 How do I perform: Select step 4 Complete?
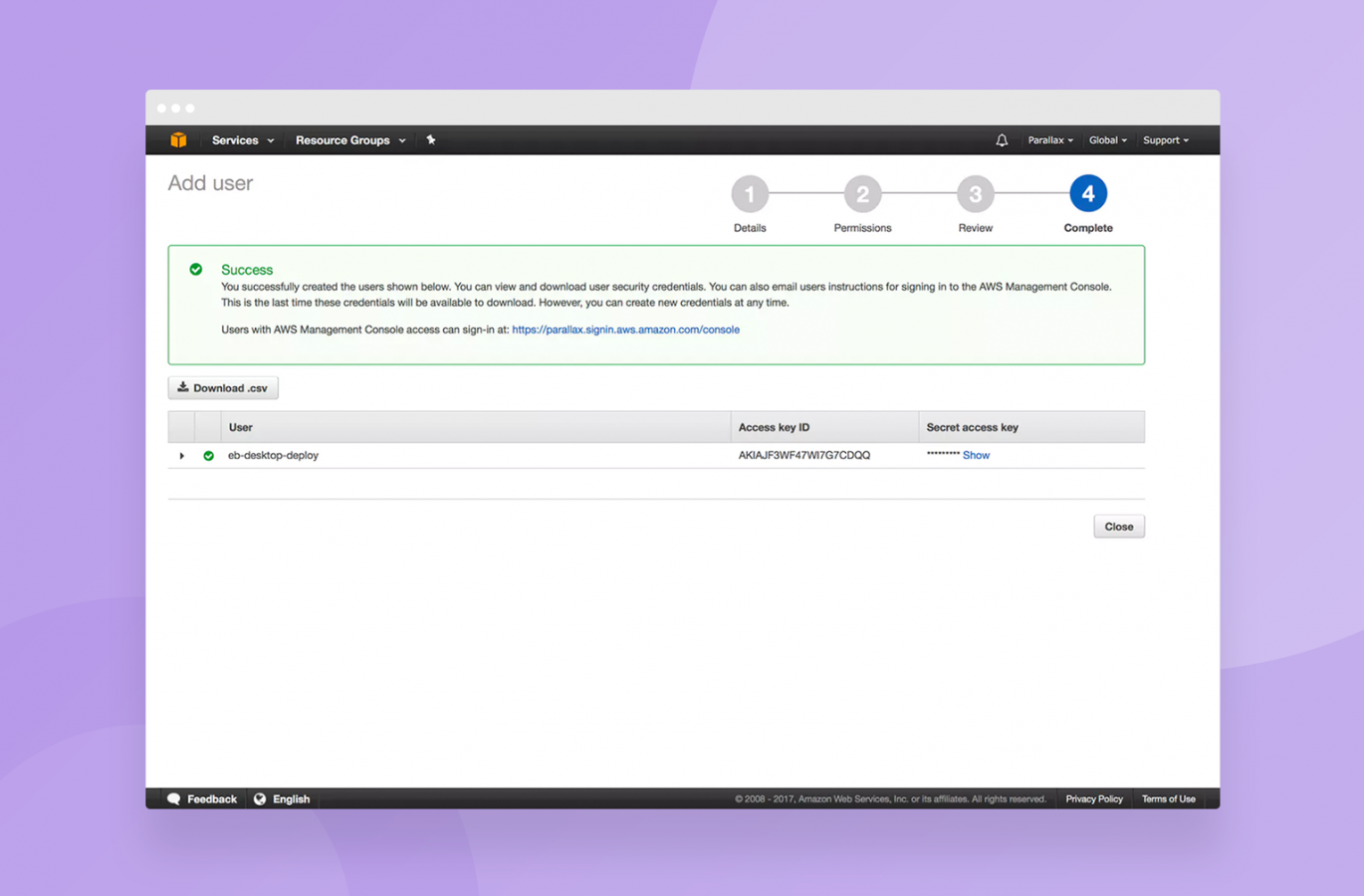1088,194
